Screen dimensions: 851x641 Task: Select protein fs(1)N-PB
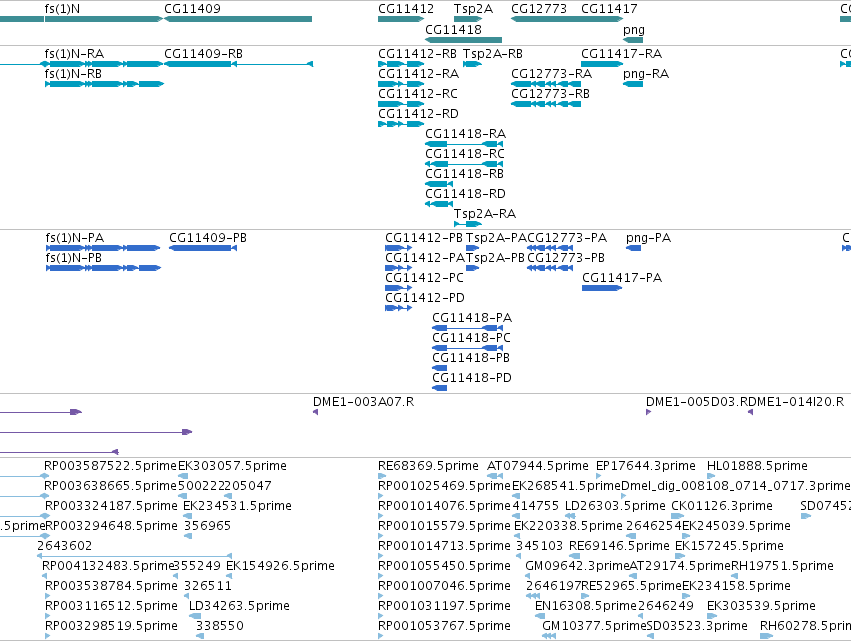[x=103, y=268]
